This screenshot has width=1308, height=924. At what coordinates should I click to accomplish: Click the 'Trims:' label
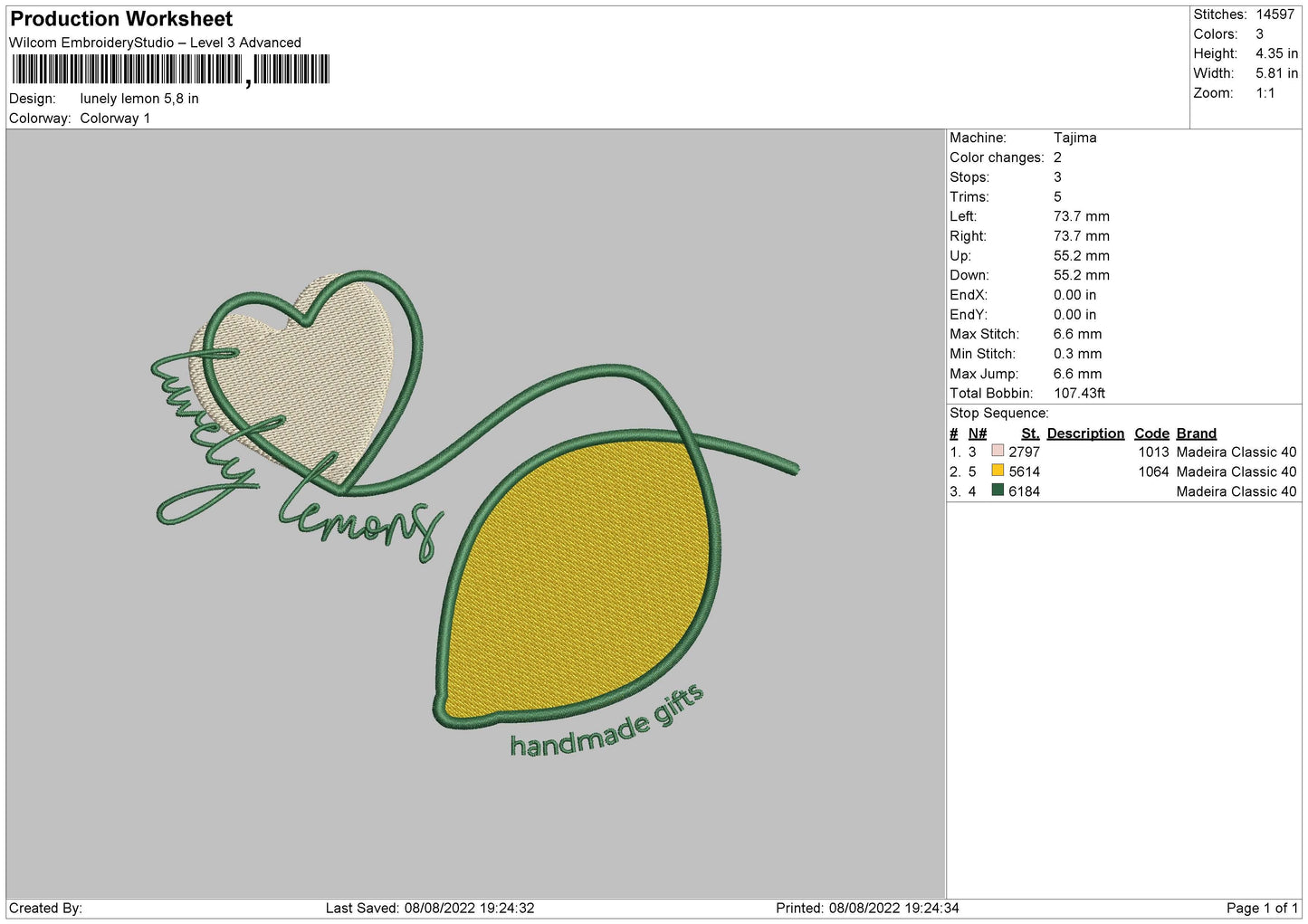(969, 197)
